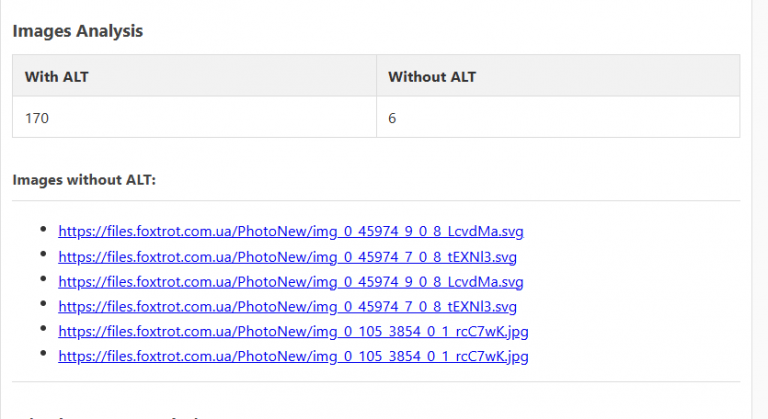This screenshot has width=768, height=419.
Task: Click the Without ALT column header
Action: tap(558, 76)
